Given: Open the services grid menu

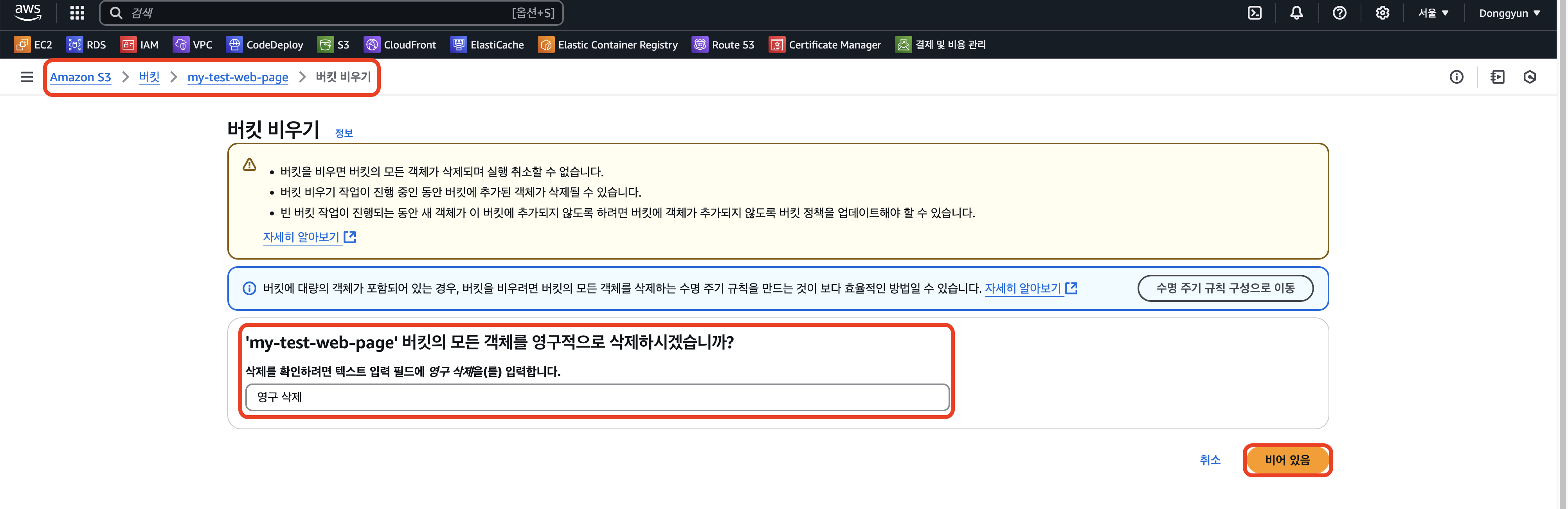Looking at the screenshot, I should click(x=77, y=13).
